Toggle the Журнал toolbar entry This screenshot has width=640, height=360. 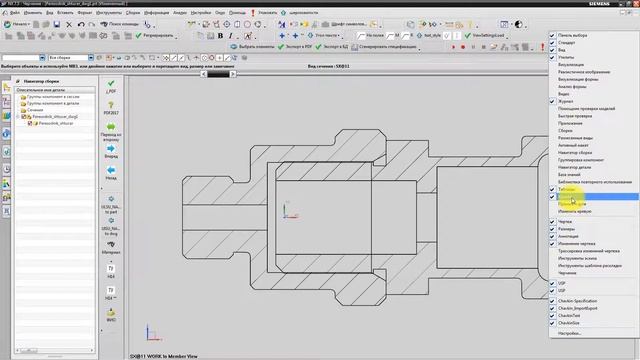tap(594, 101)
